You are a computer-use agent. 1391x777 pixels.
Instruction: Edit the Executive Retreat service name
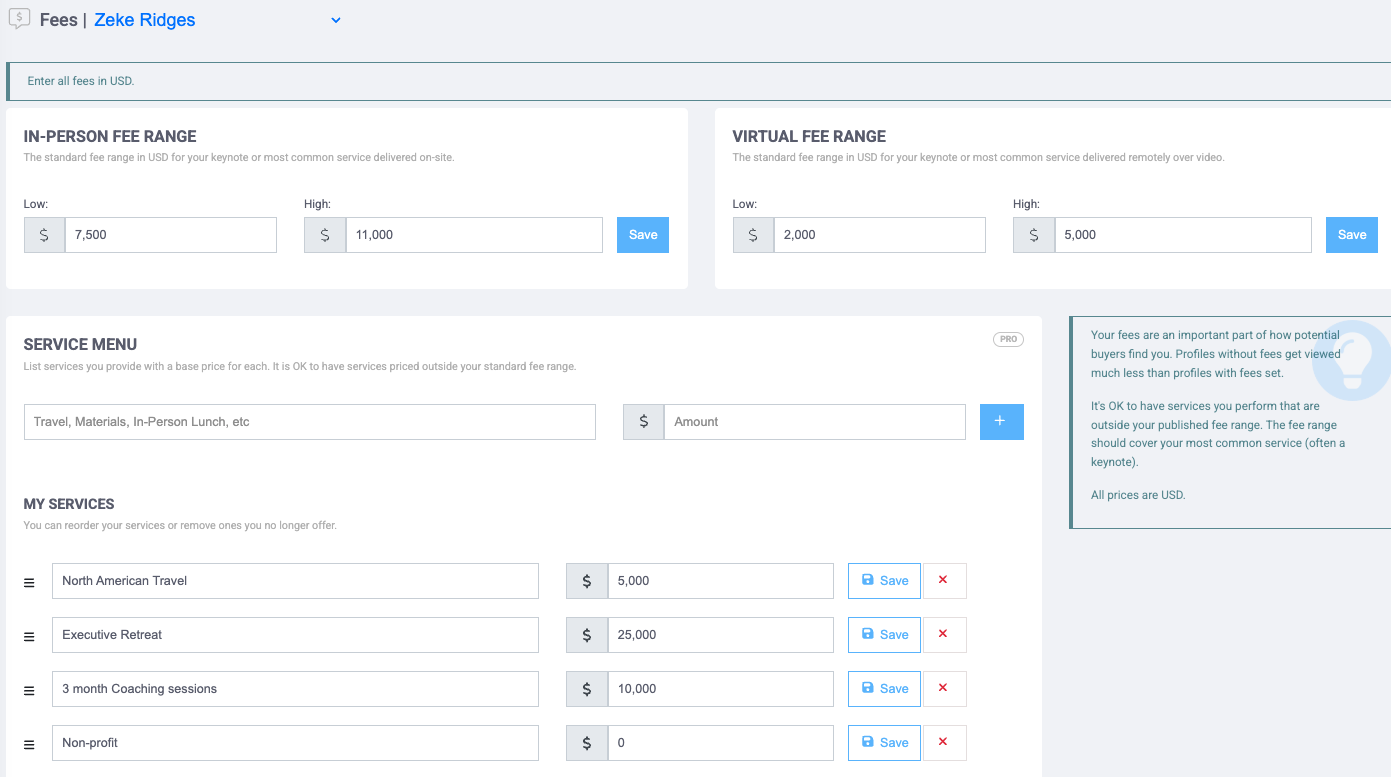click(295, 635)
